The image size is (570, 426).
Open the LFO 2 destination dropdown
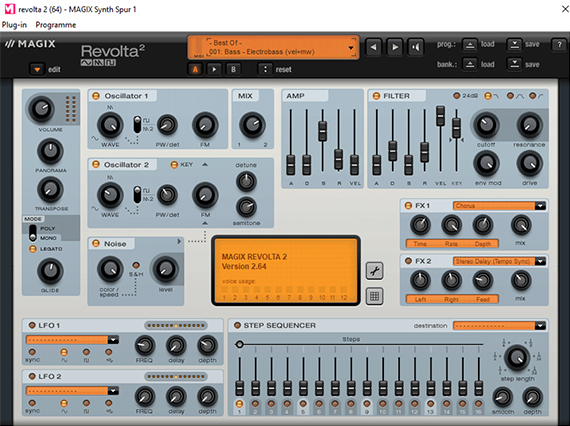(x=72, y=391)
